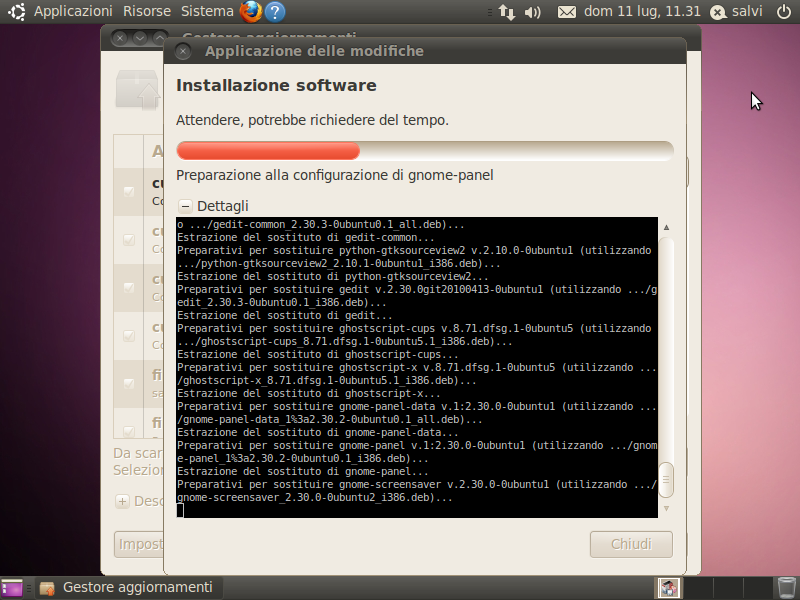Close the Applicazione delle modifiche dialog
The height and width of the screenshot is (600, 800).
pos(183,51)
